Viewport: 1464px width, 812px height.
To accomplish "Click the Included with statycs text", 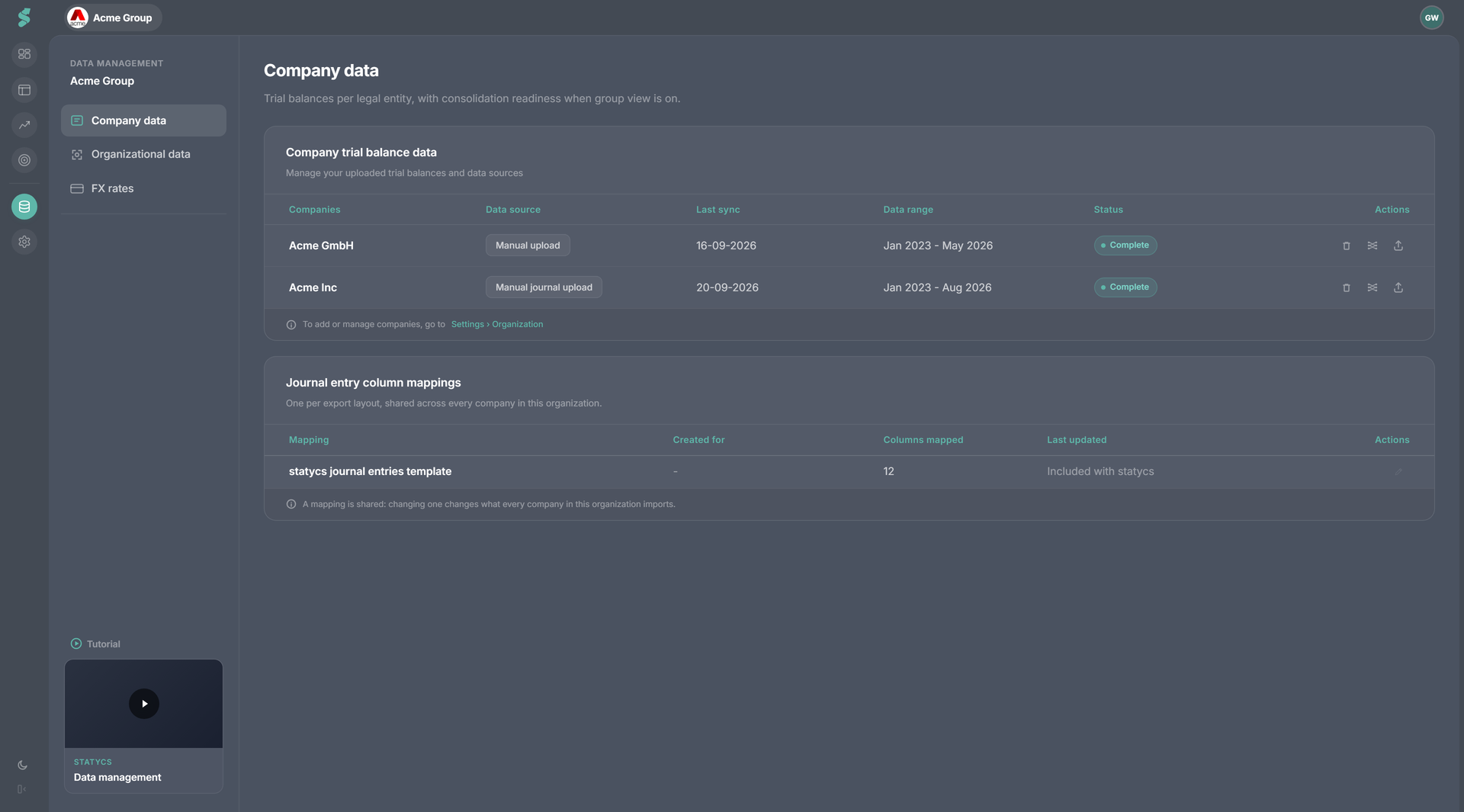I will click(x=1100, y=472).
